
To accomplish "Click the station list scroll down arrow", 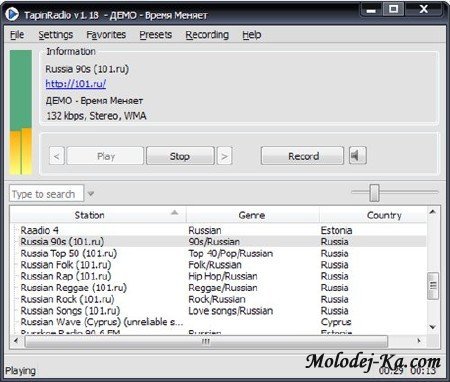I will pyautogui.click(x=433, y=327).
